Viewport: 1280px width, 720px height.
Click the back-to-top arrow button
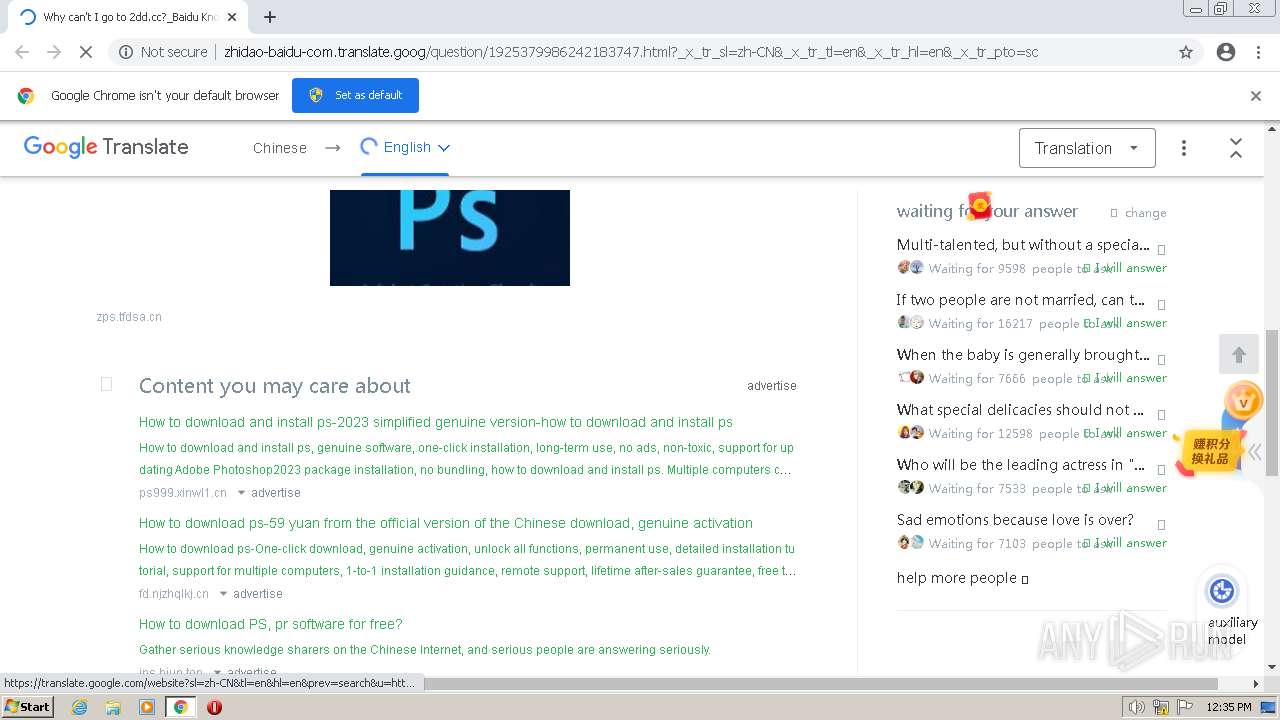tap(1239, 355)
